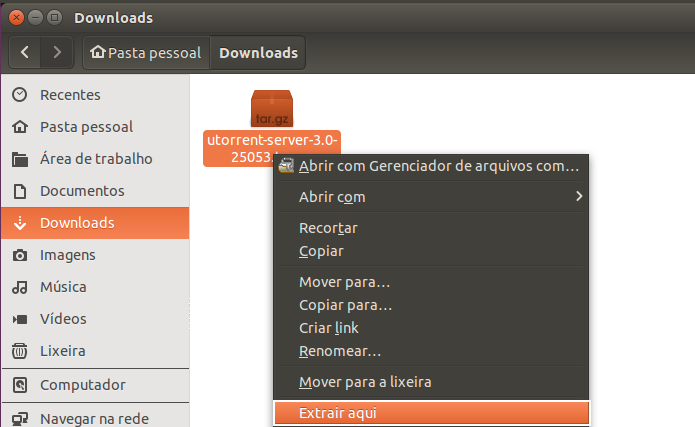Click the forward navigation arrow
Image resolution: width=695 pixels, height=427 pixels.
click(57, 52)
